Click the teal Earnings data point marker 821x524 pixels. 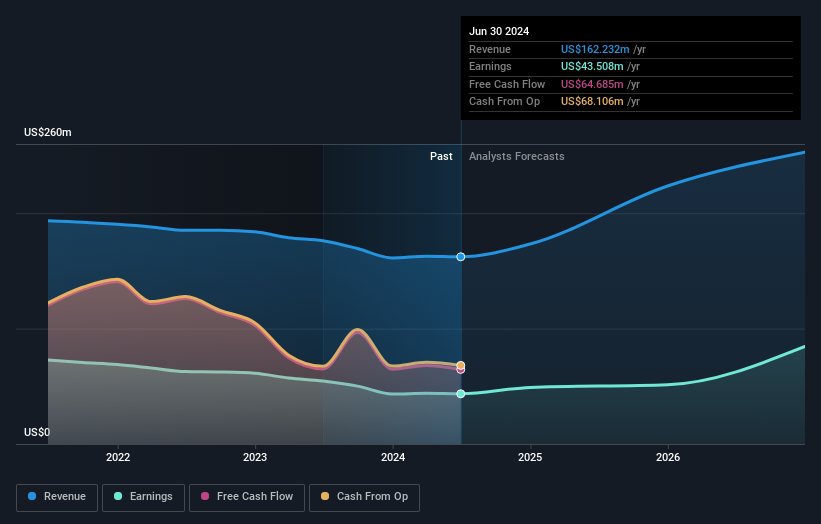pos(460,394)
